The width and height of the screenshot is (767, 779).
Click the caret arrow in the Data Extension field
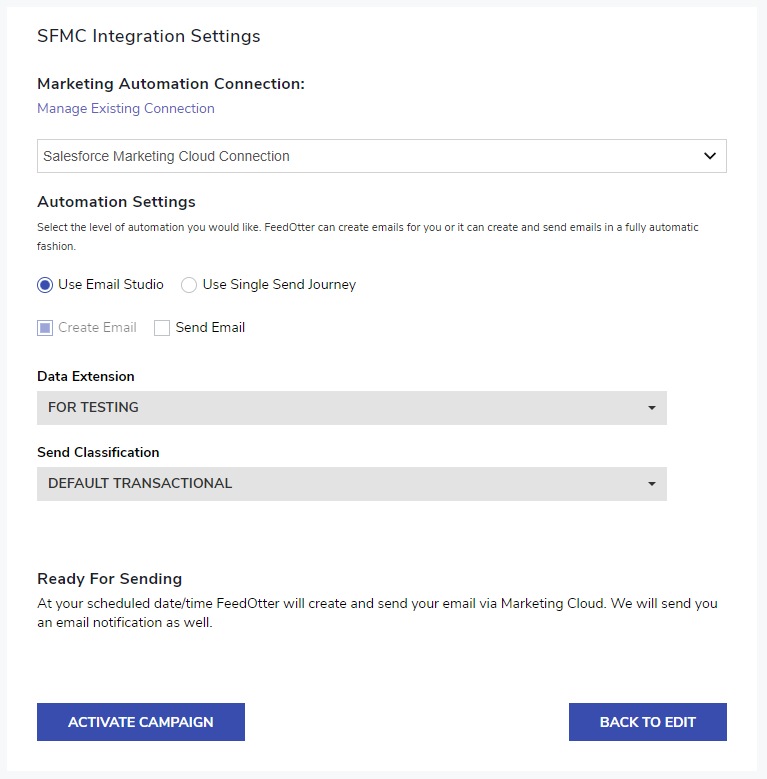coord(652,408)
